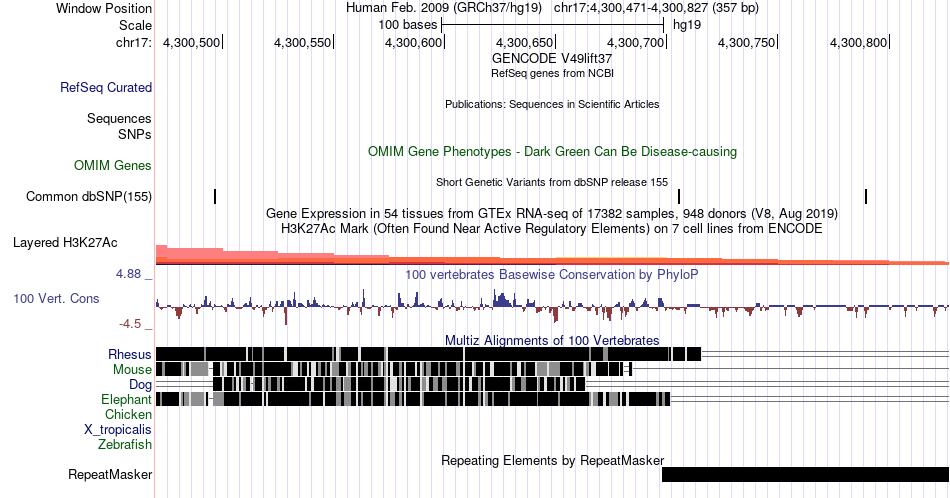Click the 100 bases scale bar
This screenshot has width=950, height=498.
coord(553,25)
